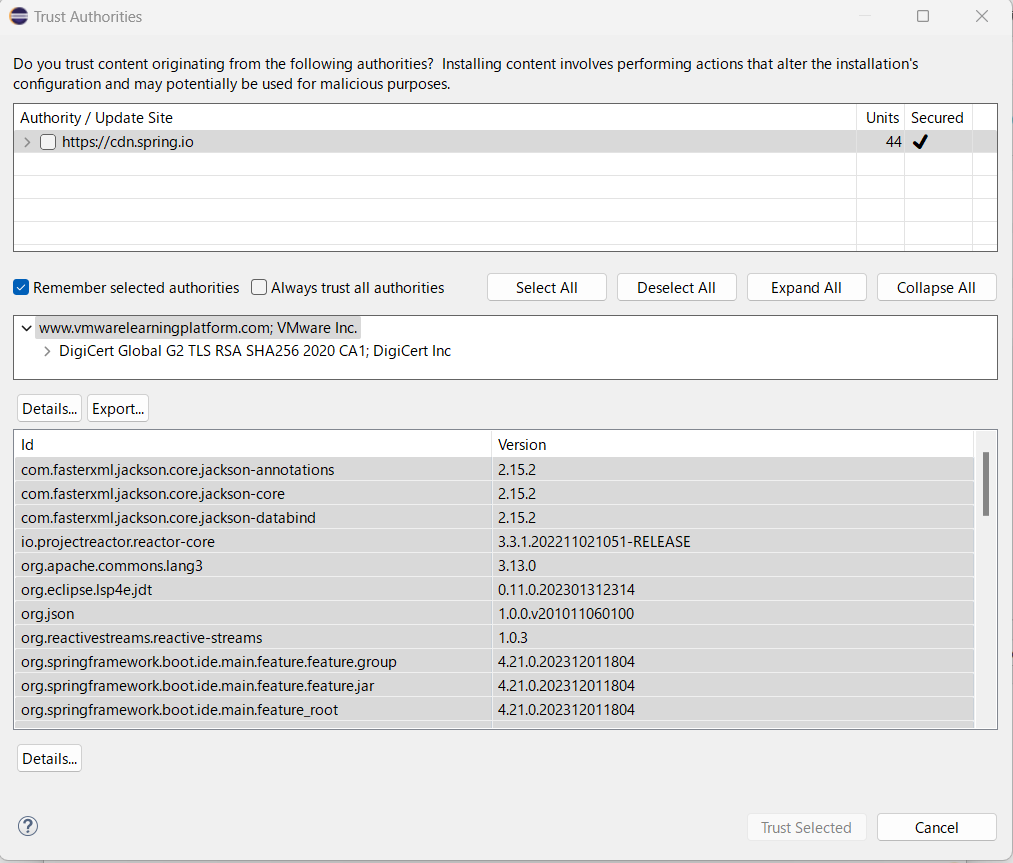Disable Remember selected authorities
Viewport: 1013px width, 863px height.
click(20, 287)
